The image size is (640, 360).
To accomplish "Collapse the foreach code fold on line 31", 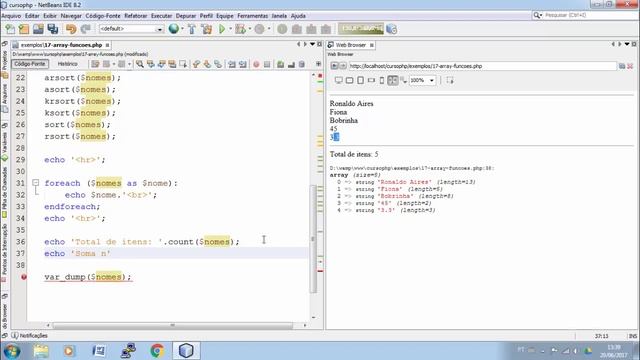I will click(x=36, y=183).
